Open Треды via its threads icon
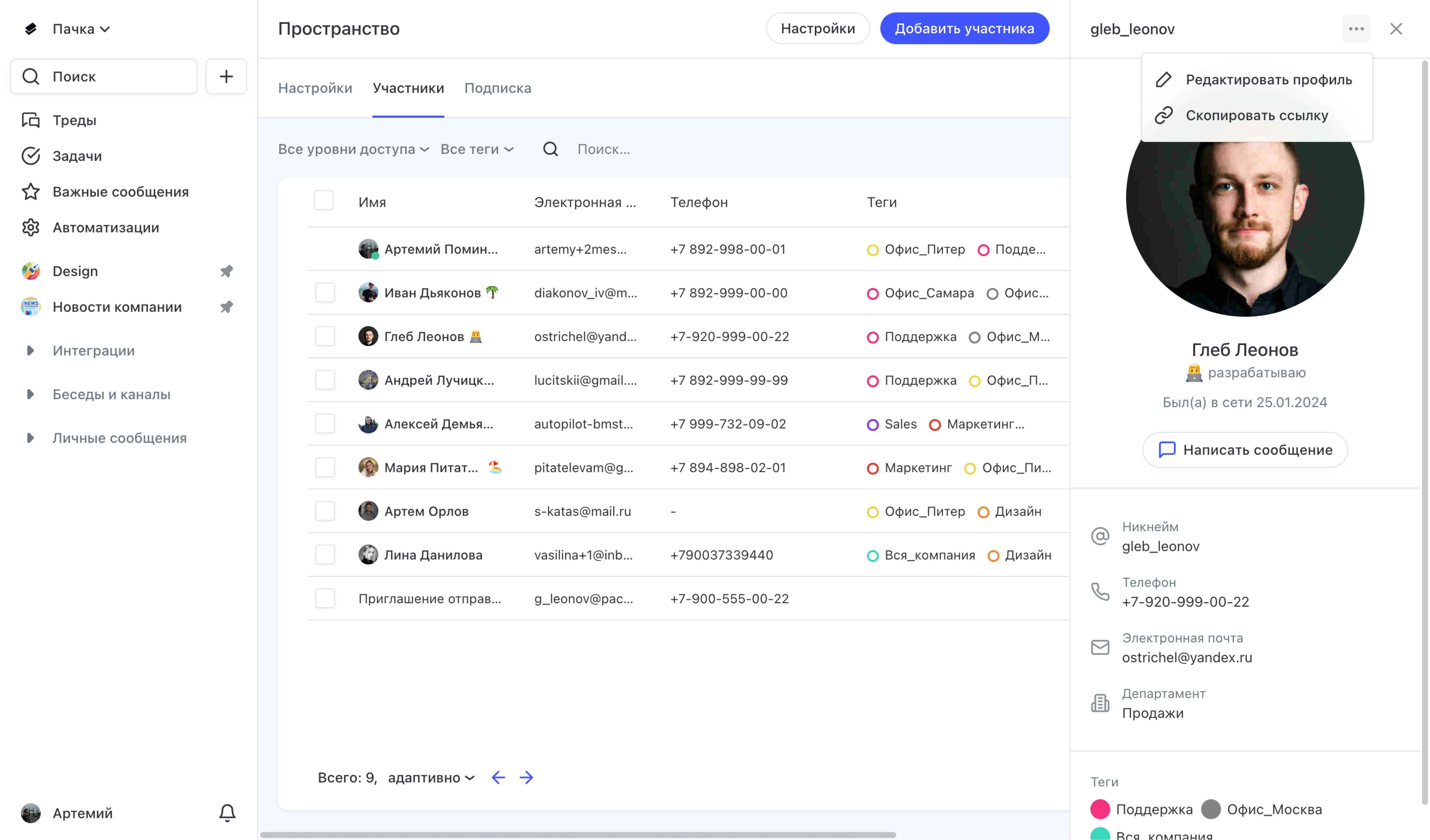This screenshot has height=840, width=1430. [31, 120]
